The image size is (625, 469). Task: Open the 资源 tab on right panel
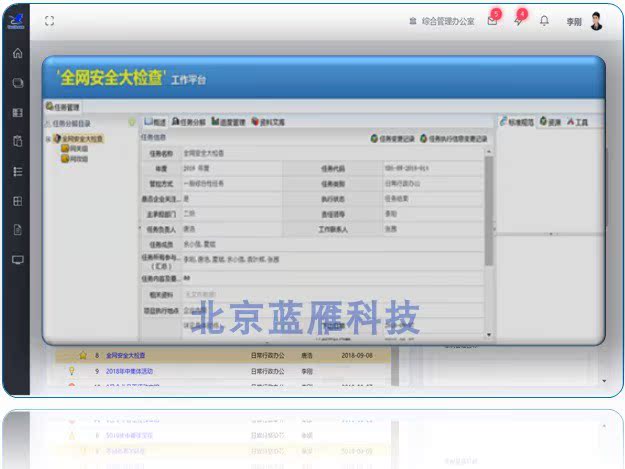550,122
